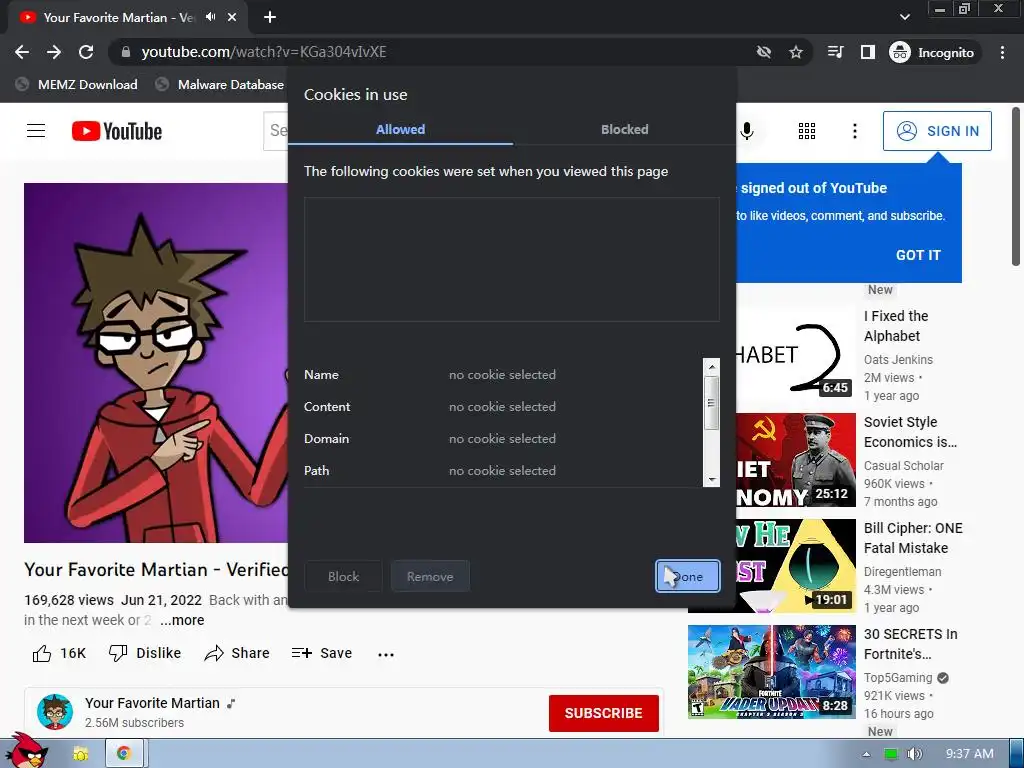Image resolution: width=1024 pixels, height=768 pixels.
Task: Share the video
Action: [x=236, y=653]
